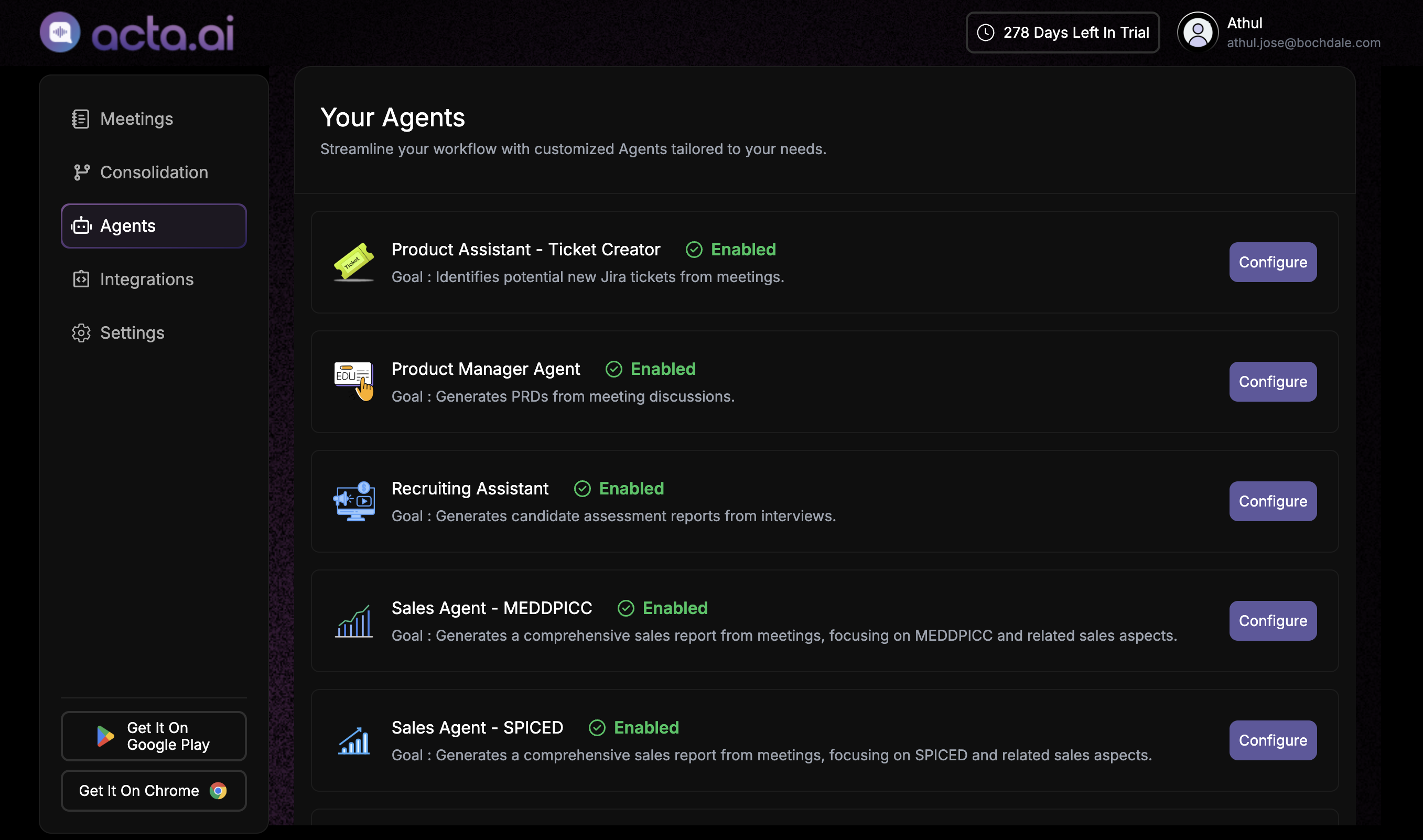Click the Ticket Creator ticket icon
The height and width of the screenshot is (840, 1423).
pyautogui.click(x=354, y=262)
